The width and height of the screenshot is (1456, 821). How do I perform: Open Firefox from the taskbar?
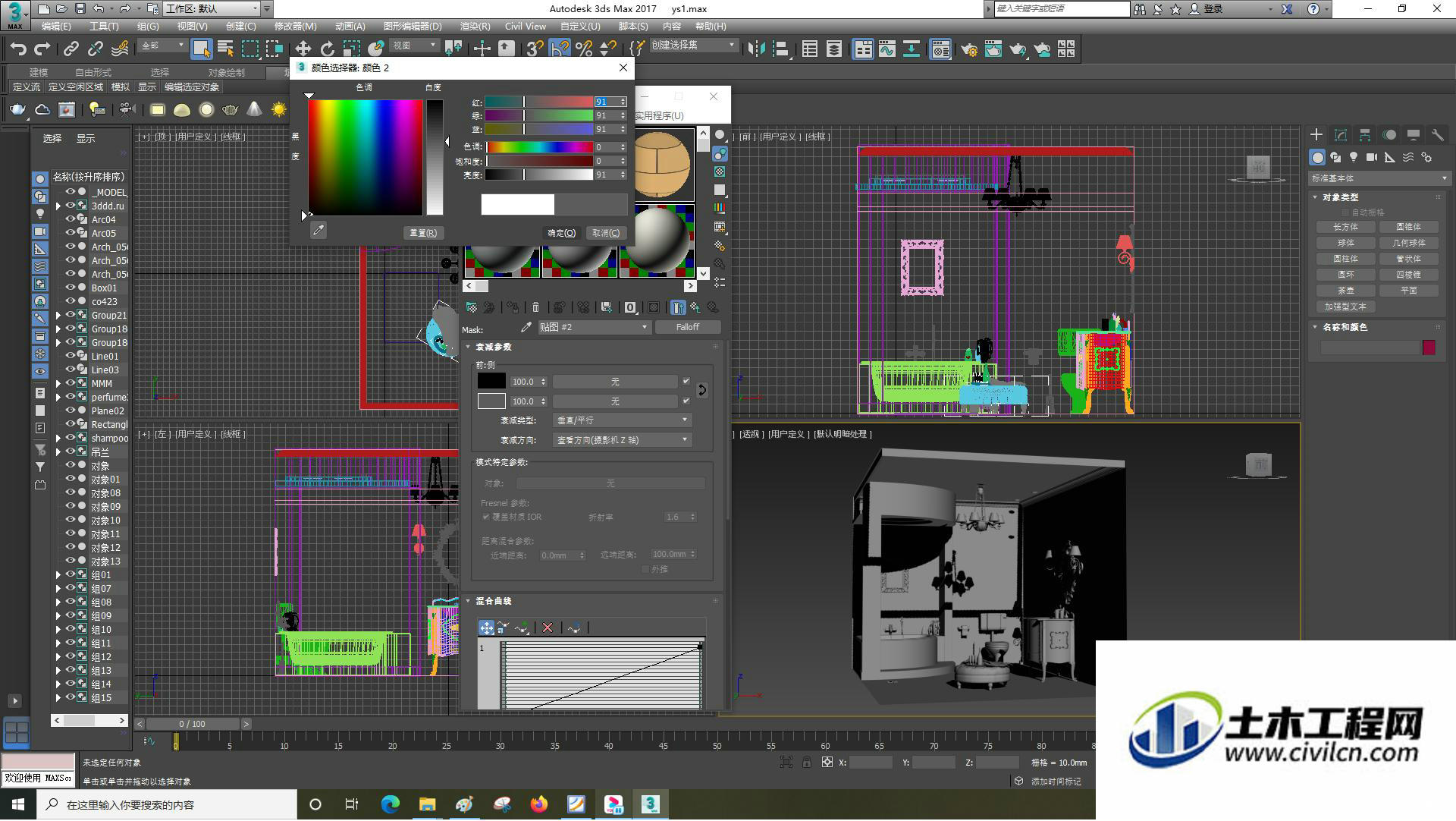[539, 804]
